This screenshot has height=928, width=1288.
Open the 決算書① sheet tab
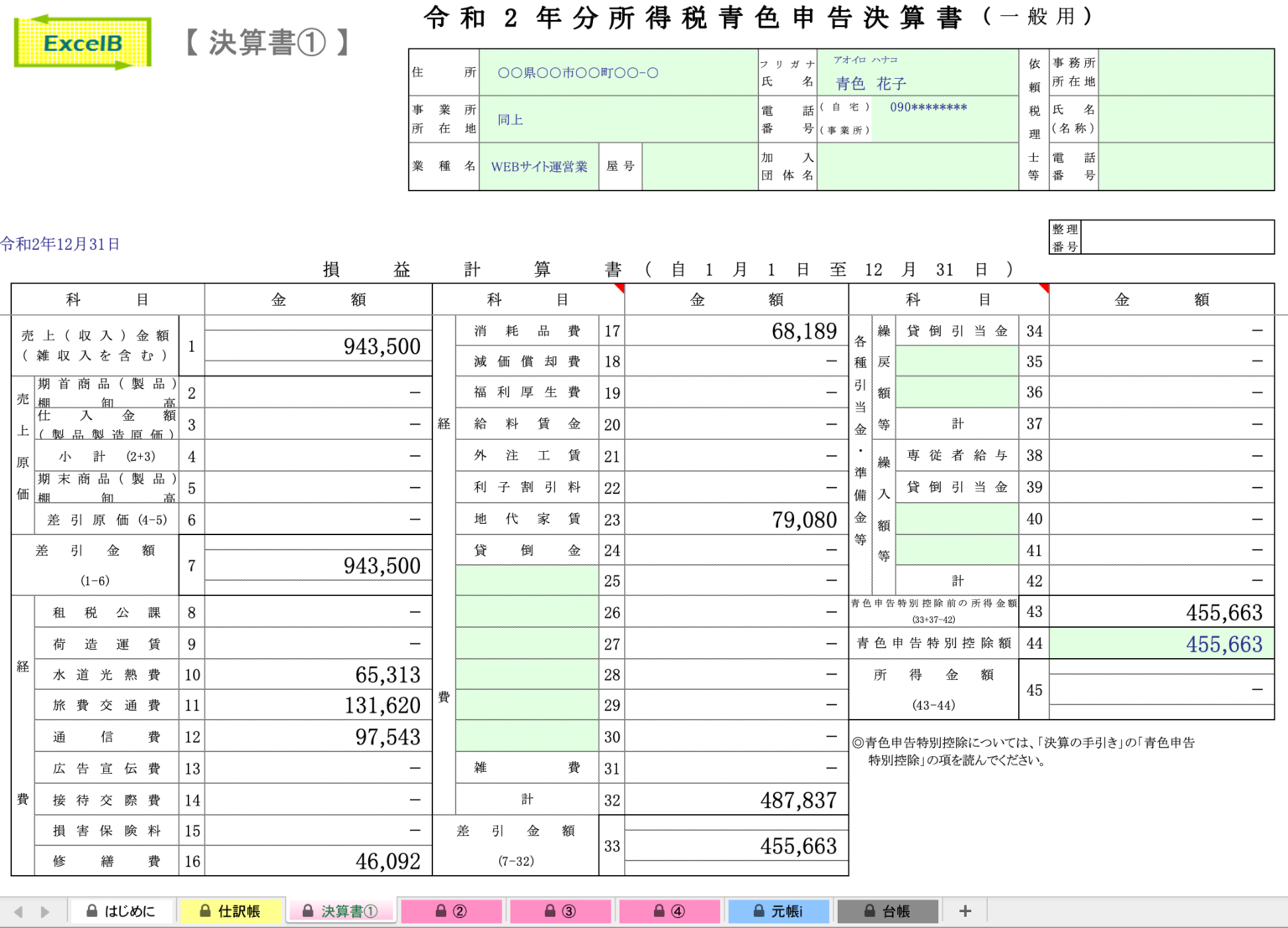point(341,910)
